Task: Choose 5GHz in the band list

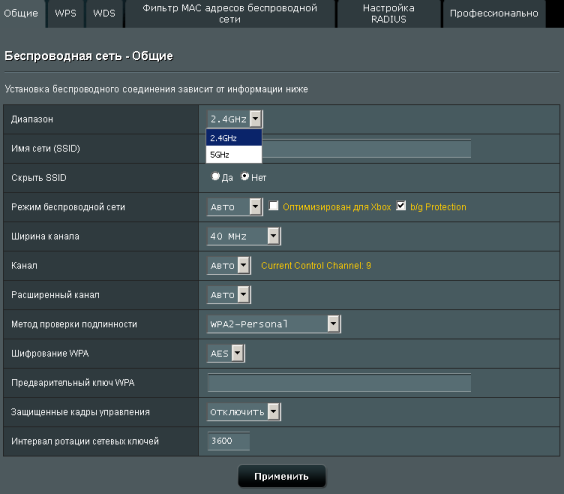Action: click(x=234, y=155)
